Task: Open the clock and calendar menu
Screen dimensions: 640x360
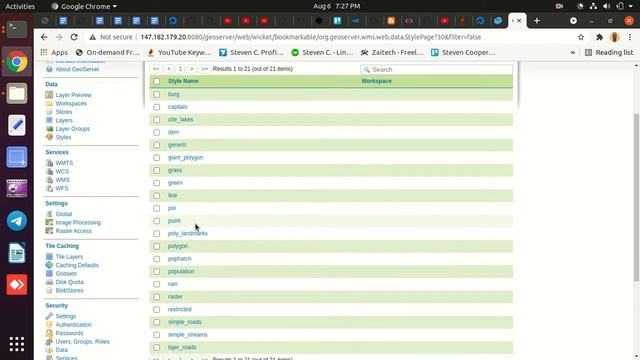Action: coord(336,6)
